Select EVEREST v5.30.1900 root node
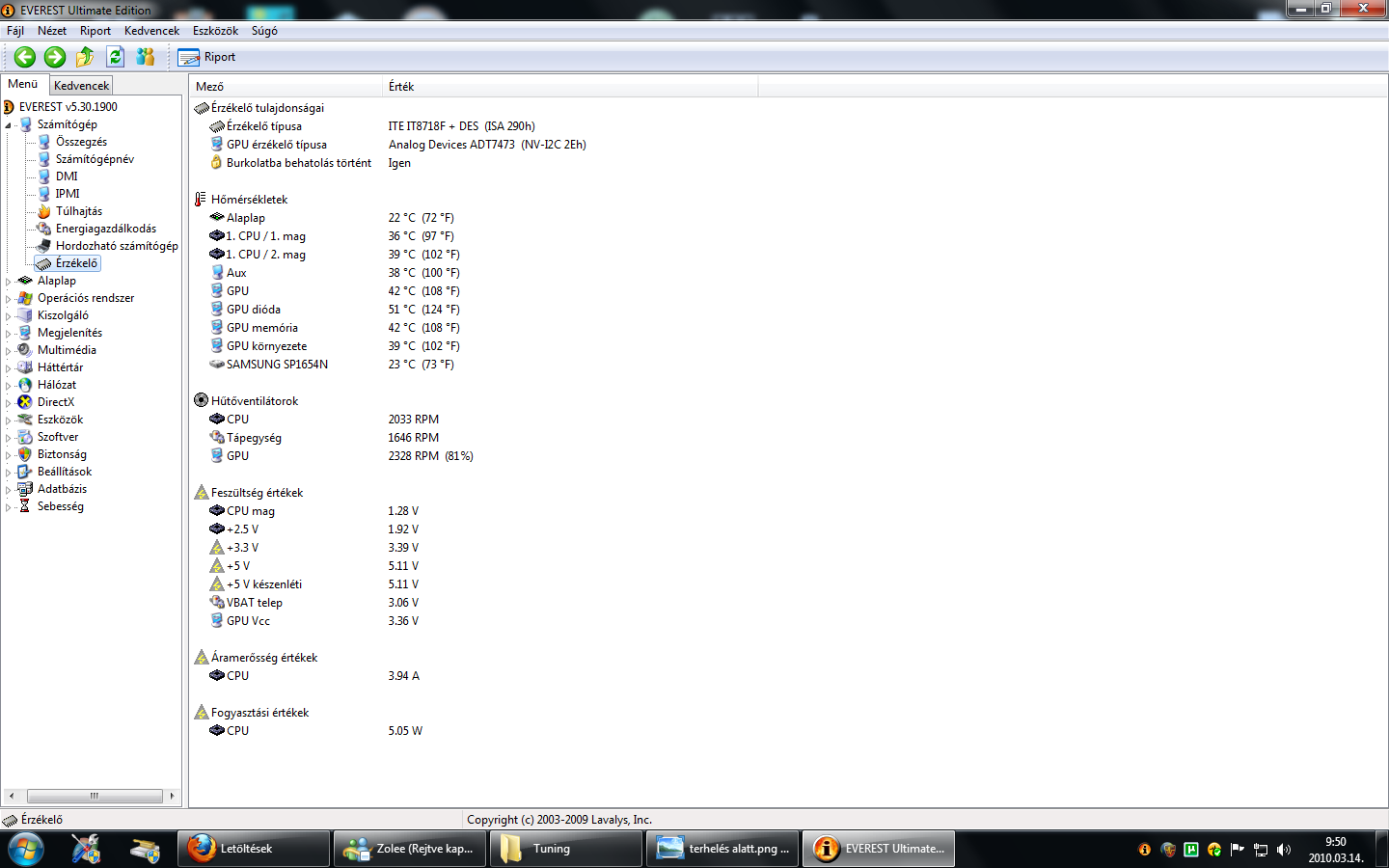This screenshot has width=1389, height=868. tap(68, 107)
